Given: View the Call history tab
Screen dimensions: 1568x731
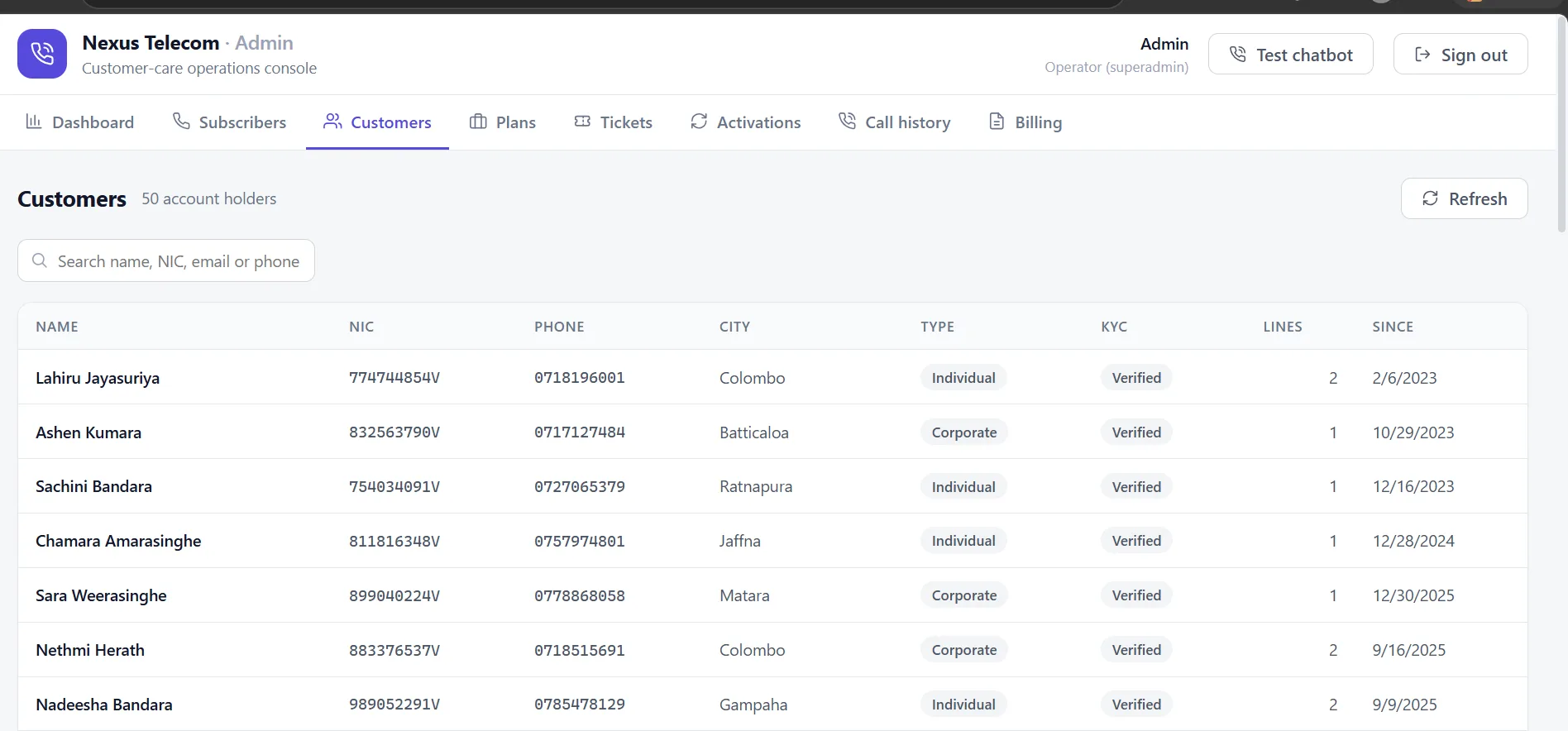Looking at the screenshot, I should [x=894, y=122].
